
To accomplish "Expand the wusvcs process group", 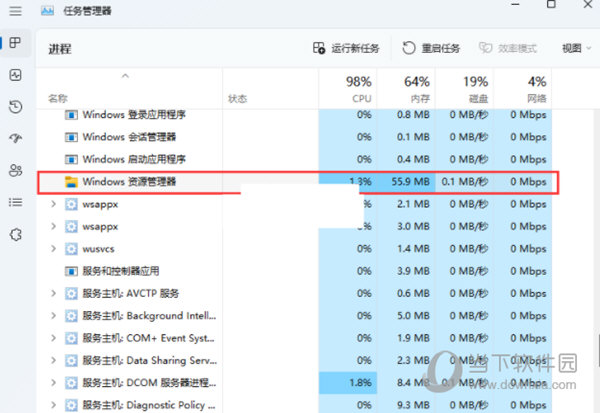I will click(53, 249).
